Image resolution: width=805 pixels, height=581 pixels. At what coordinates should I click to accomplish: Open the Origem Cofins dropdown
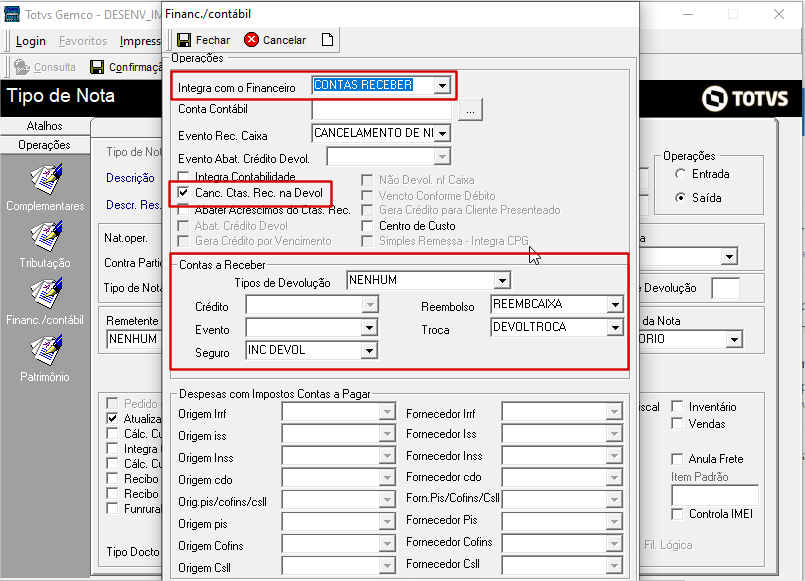(387, 544)
